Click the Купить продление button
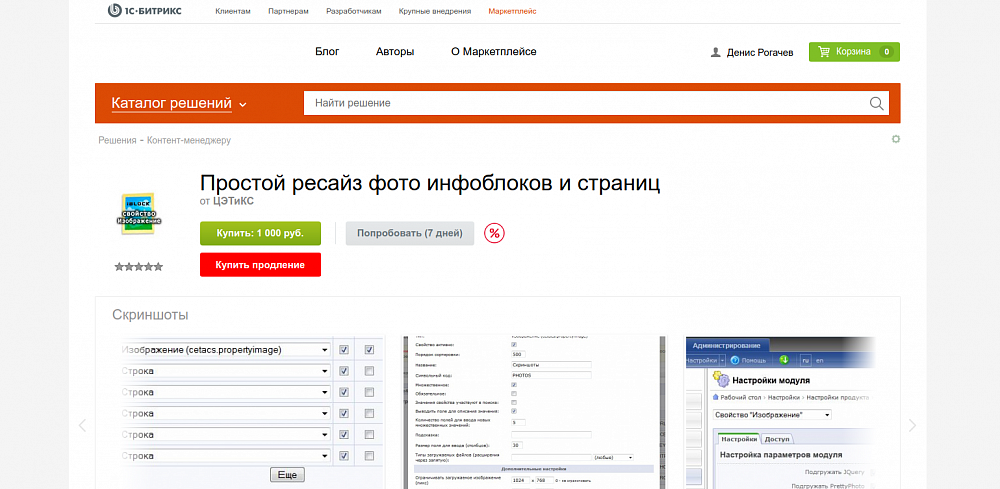Screen dimensions: 1000x489 (260, 265)
